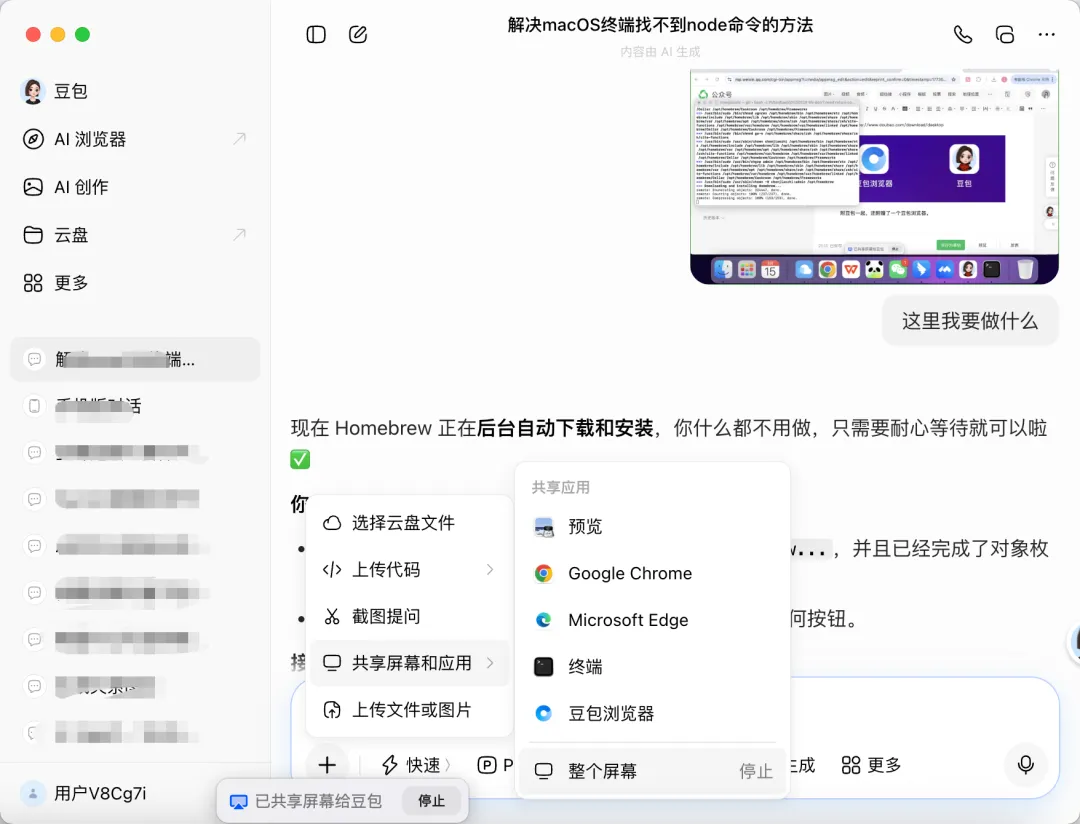
Task: Click the conversation title 解决macOS终端找不到node命令的方法
Action: pyautogui.click(x=660, y=25)
